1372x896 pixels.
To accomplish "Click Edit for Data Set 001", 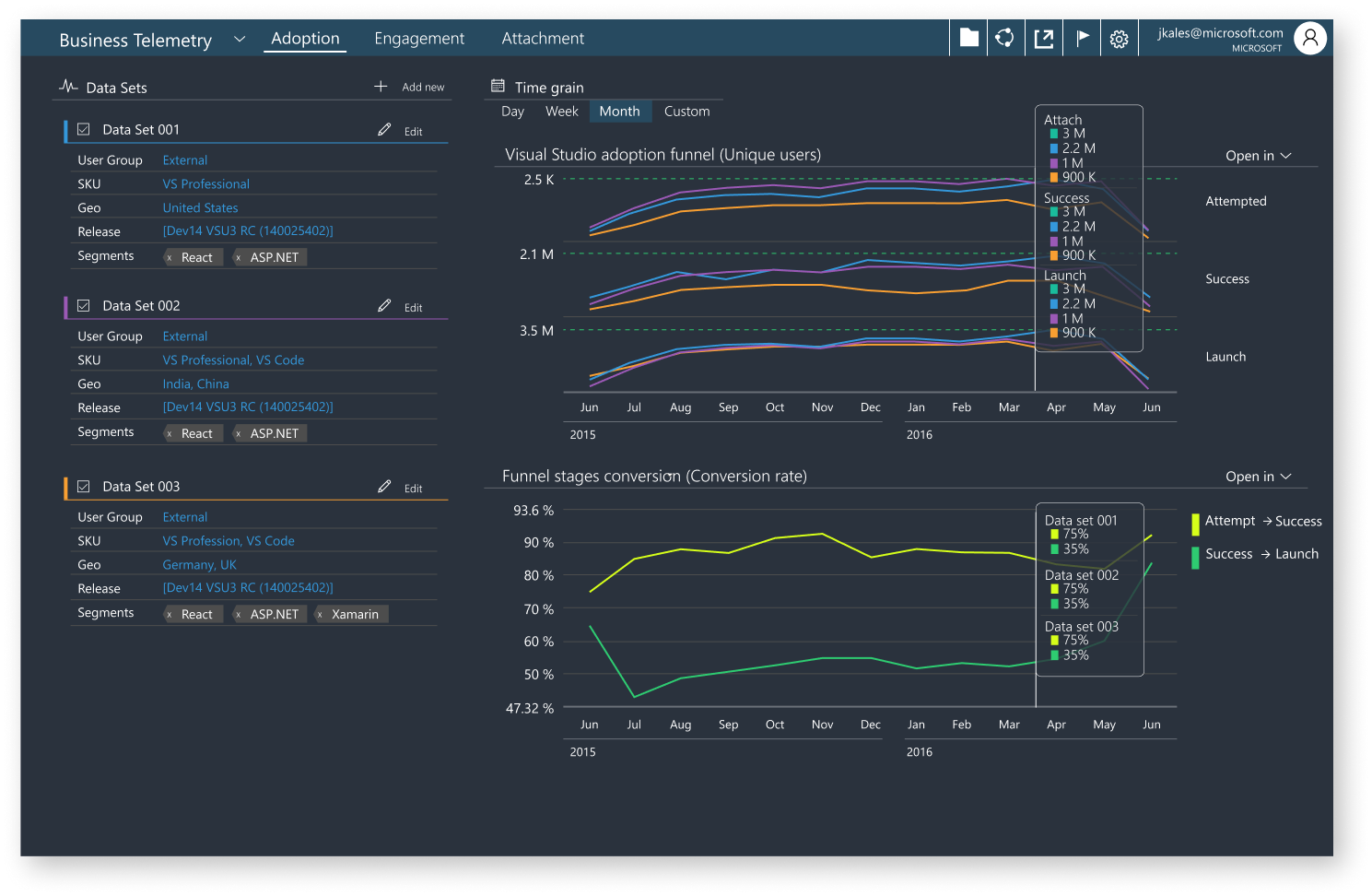I will (x=414, y=132).
